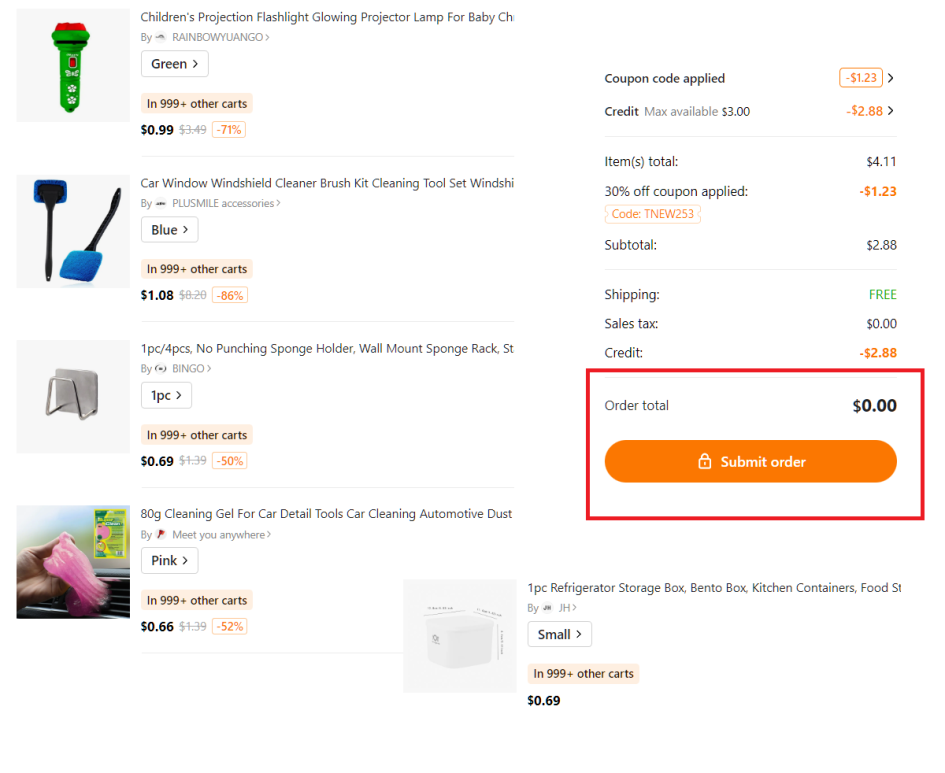Viewport: 945px width, 773px height.
Task: Expand the Coupon code applied chevron
Action: [891, 78]
